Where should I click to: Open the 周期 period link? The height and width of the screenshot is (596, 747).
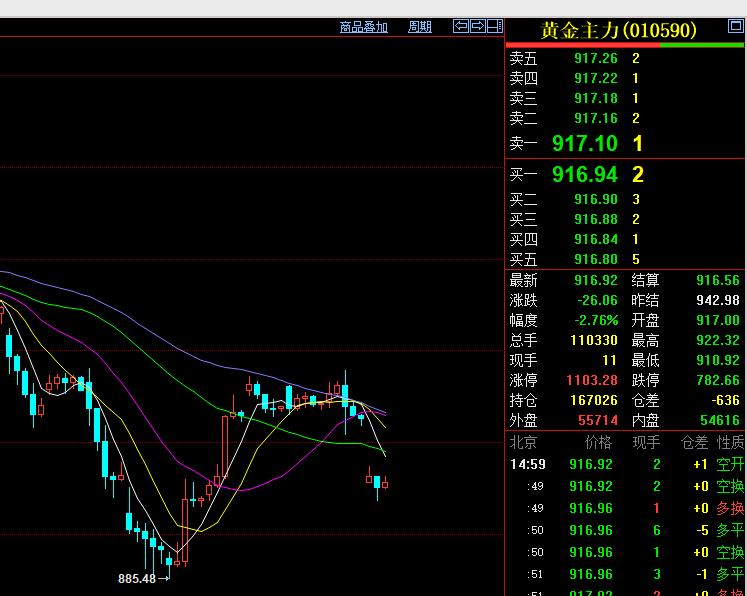[420, 27]
